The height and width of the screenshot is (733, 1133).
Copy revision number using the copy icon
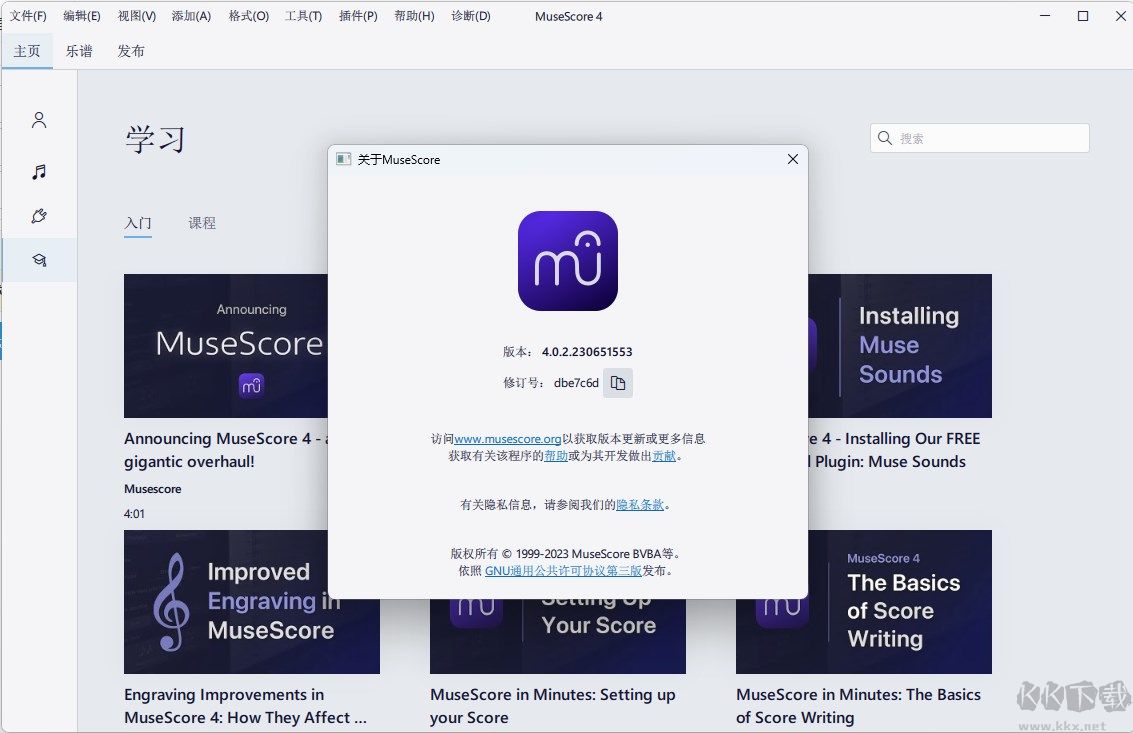618,383
